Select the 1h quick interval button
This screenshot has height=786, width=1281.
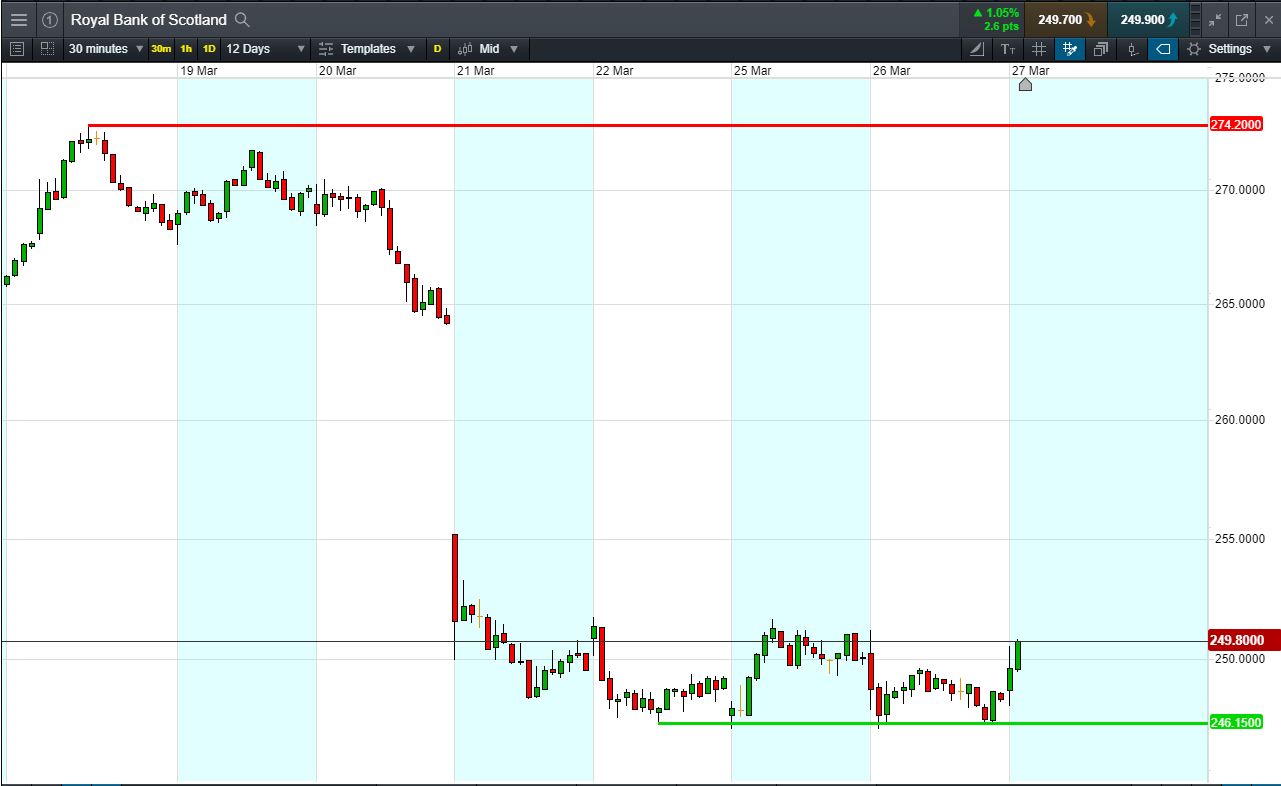186,49
